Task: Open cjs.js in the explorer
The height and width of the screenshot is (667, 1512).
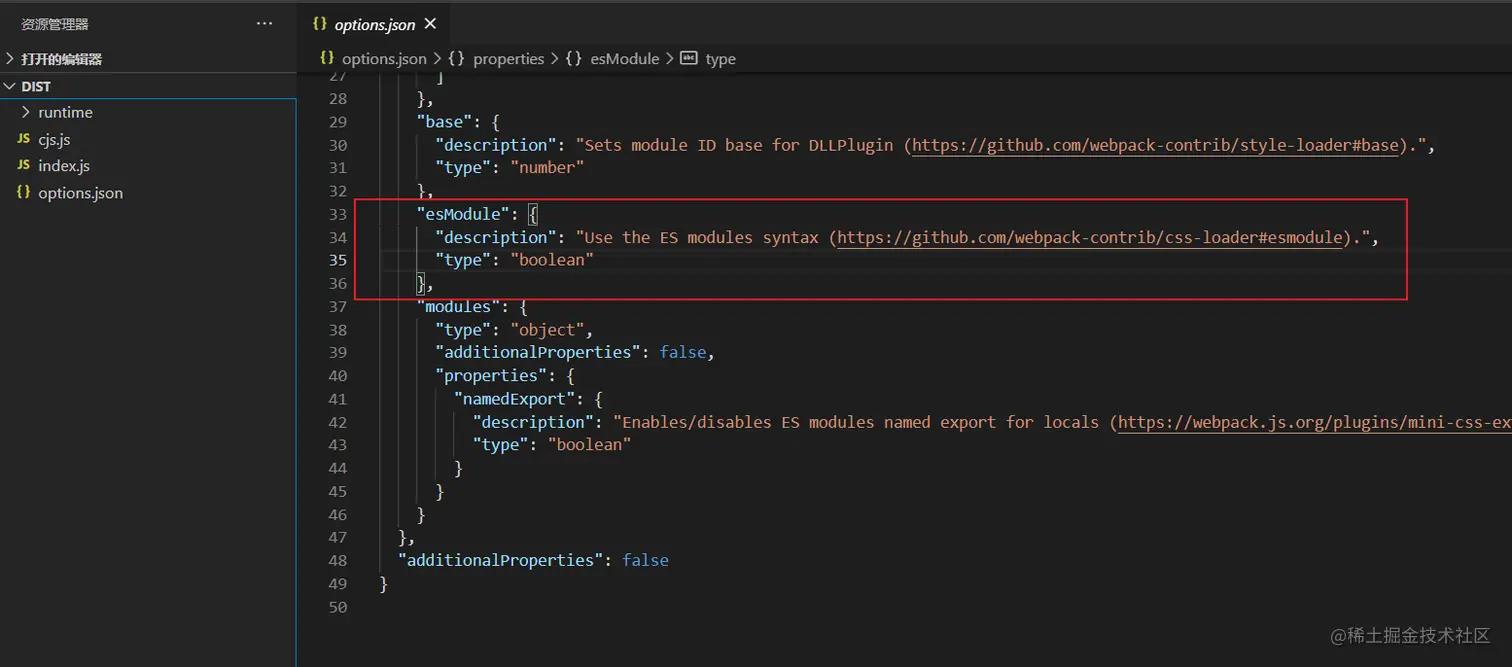Action: click(x=54, y=139)
